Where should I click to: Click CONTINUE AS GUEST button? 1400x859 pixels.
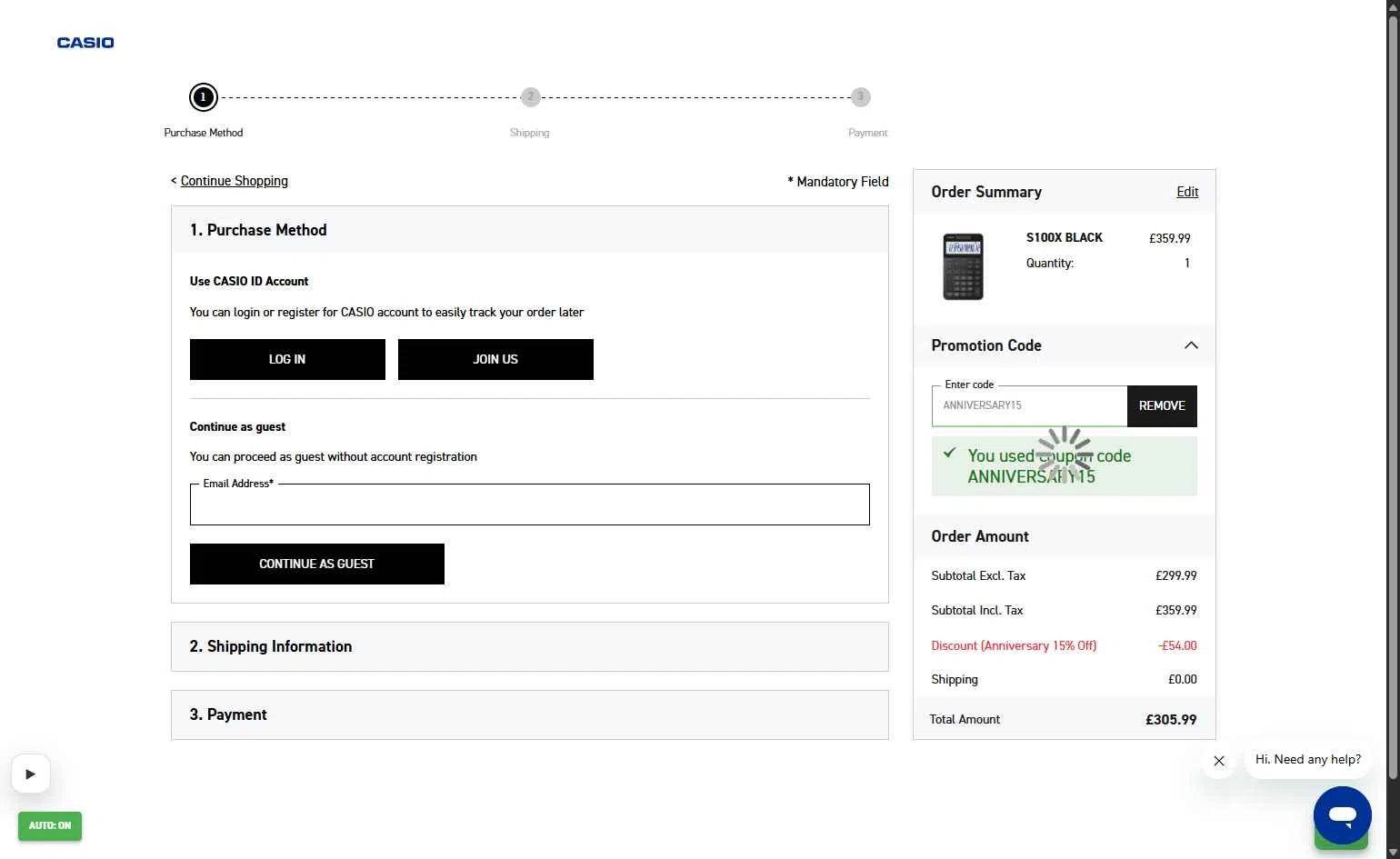coord(316,564)
